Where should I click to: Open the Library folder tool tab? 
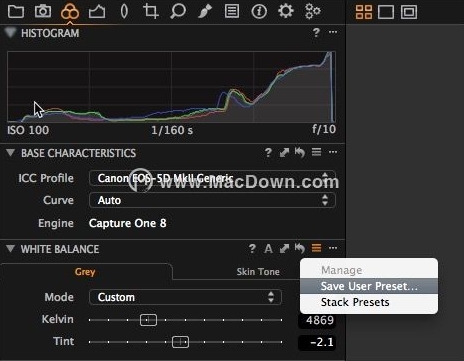coord(16,11)
